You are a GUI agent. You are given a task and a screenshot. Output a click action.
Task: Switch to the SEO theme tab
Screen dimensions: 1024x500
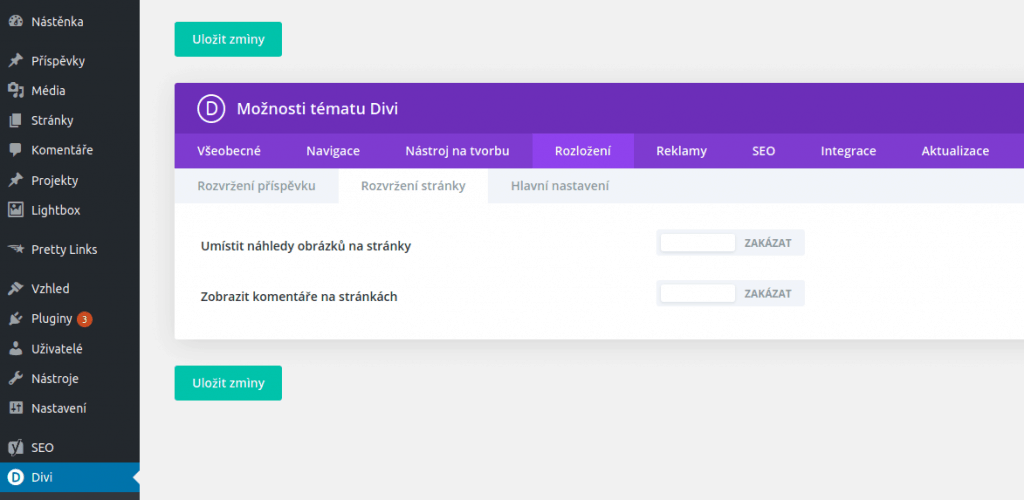763,151
